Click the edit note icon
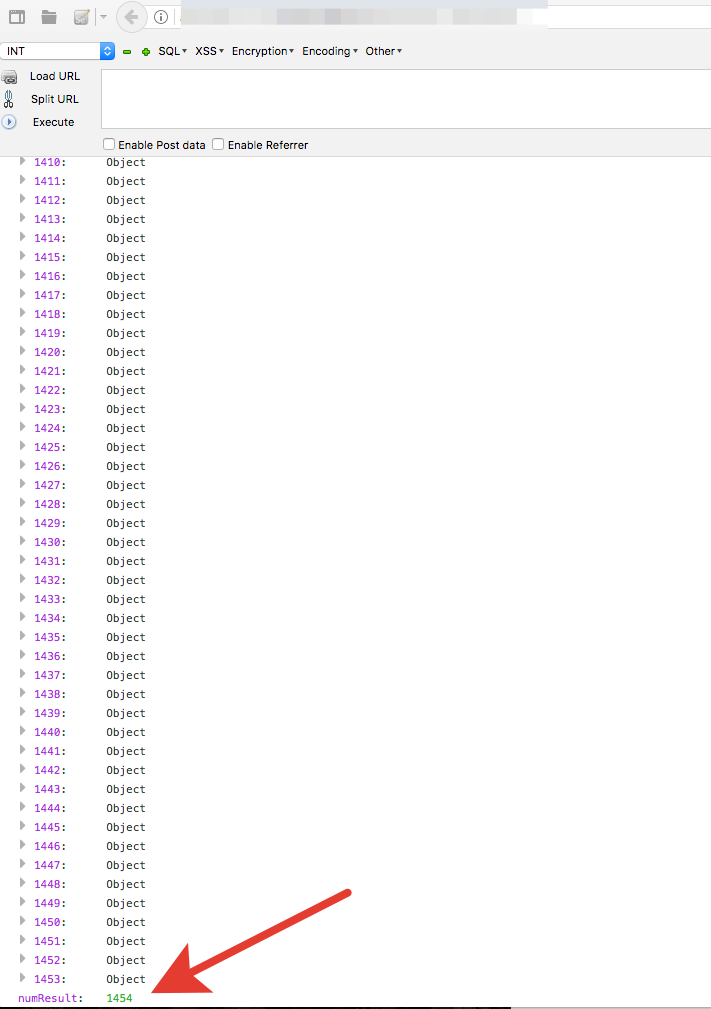This screenshot has height=1009, width=711. pyautogui.click(x=81, y=17)
